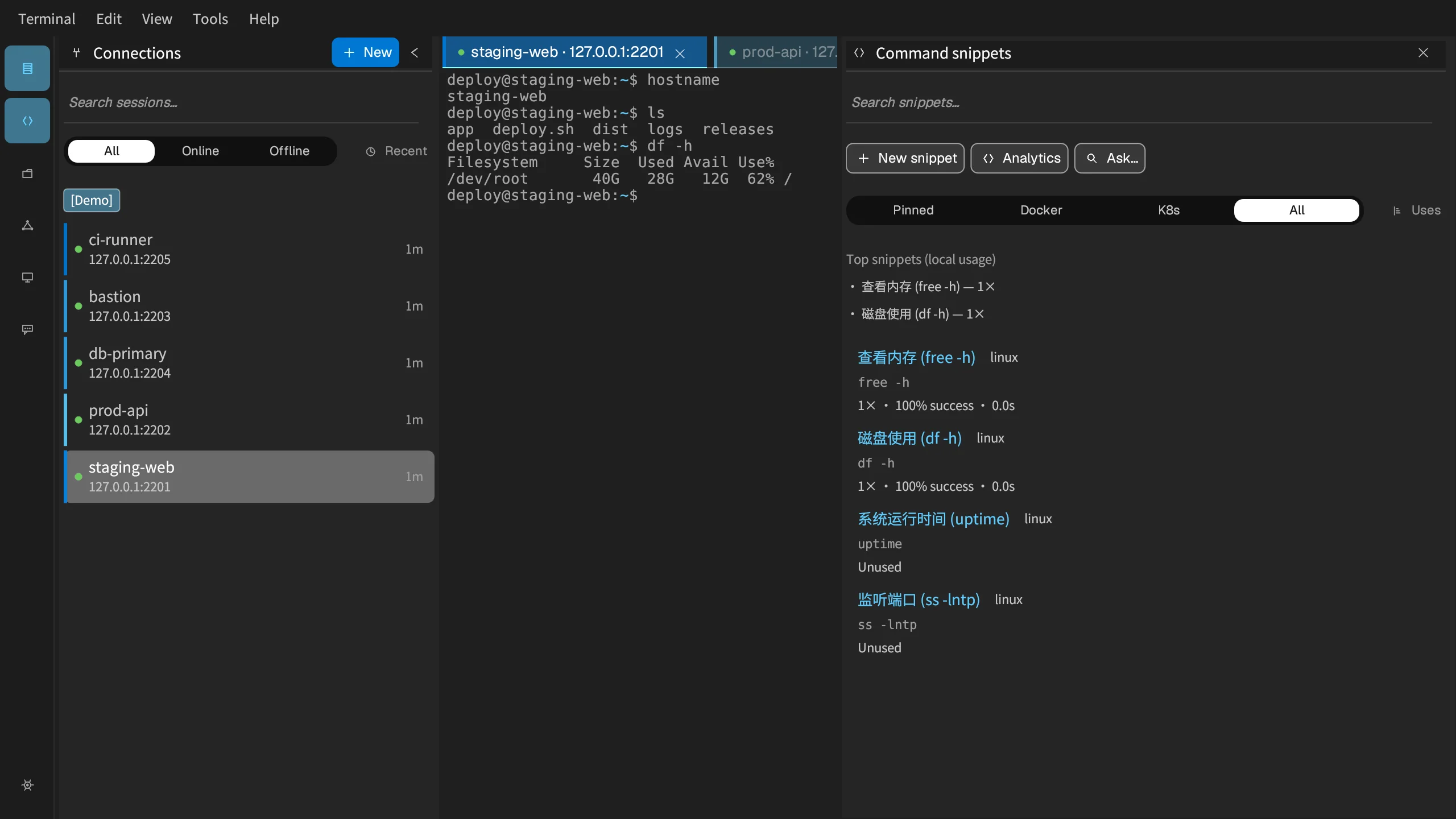Open the 系统运行时间 (uptime) snippet

point(933,519)
